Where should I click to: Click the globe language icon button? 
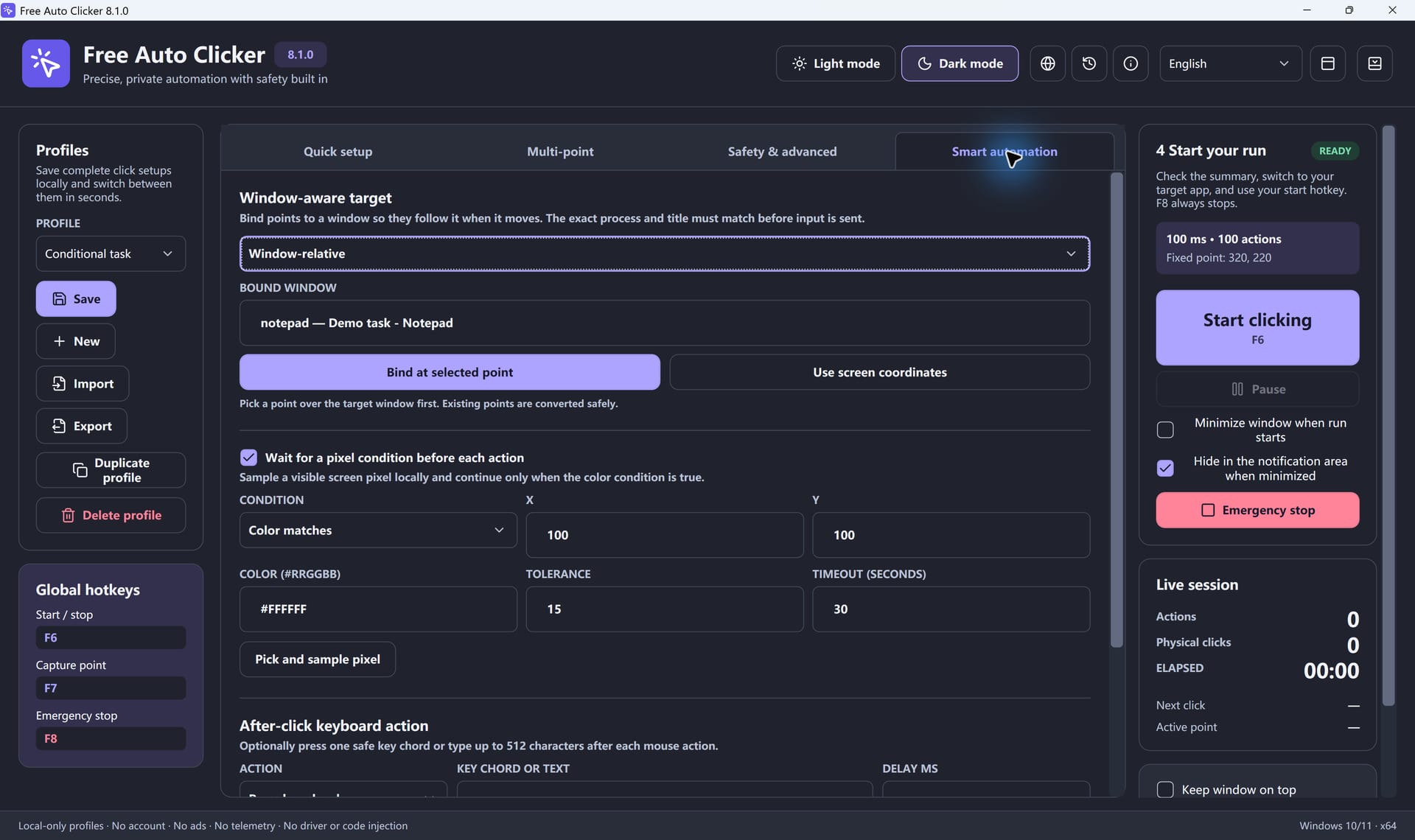[1047, 63]
